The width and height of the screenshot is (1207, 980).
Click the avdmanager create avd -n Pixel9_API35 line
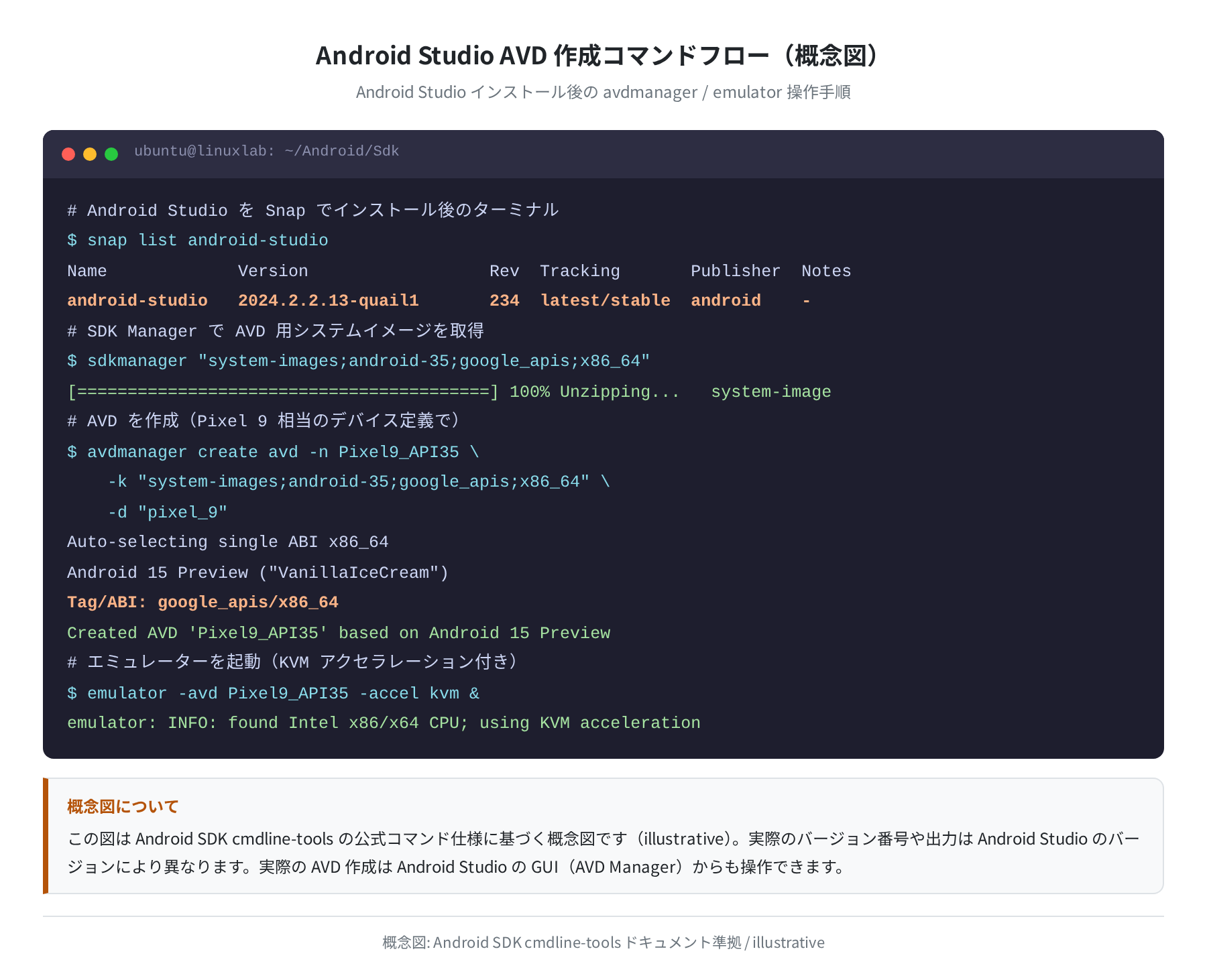273,452
